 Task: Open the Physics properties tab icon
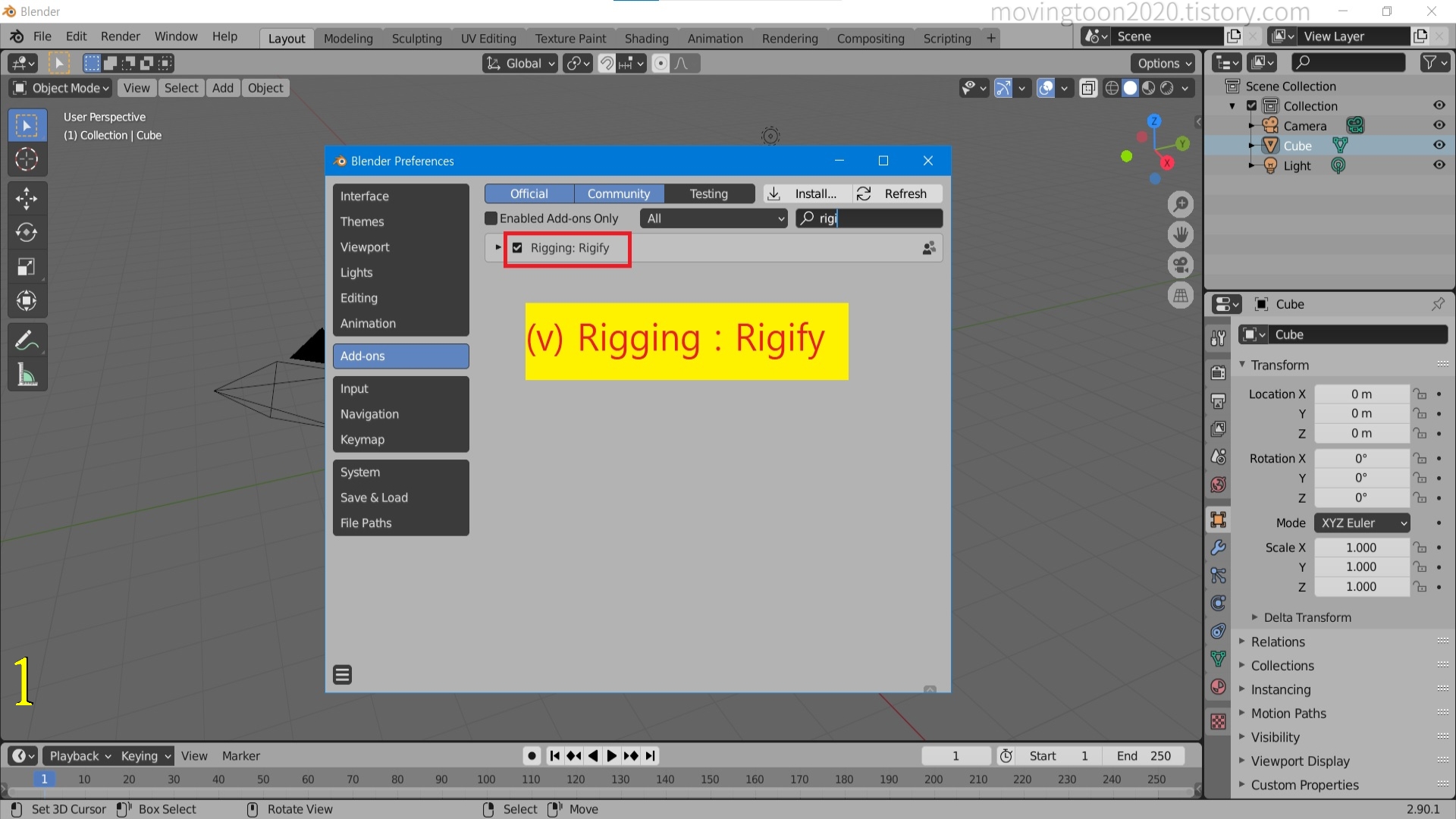point(1219,603)
